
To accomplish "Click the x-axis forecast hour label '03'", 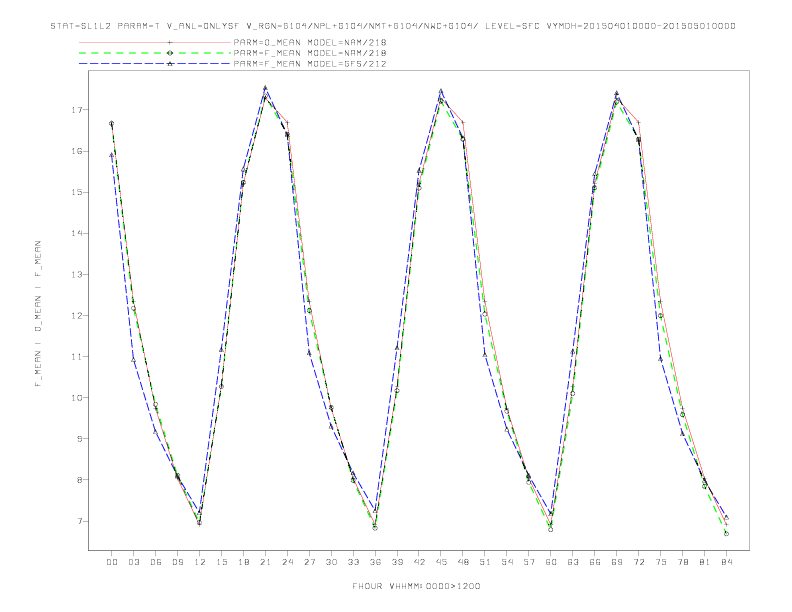I will [134, 562].
